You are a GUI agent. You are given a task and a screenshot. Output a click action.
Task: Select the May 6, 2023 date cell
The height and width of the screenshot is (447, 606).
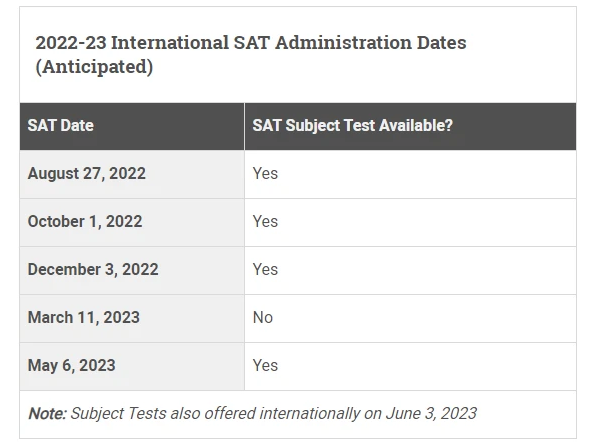72,365
